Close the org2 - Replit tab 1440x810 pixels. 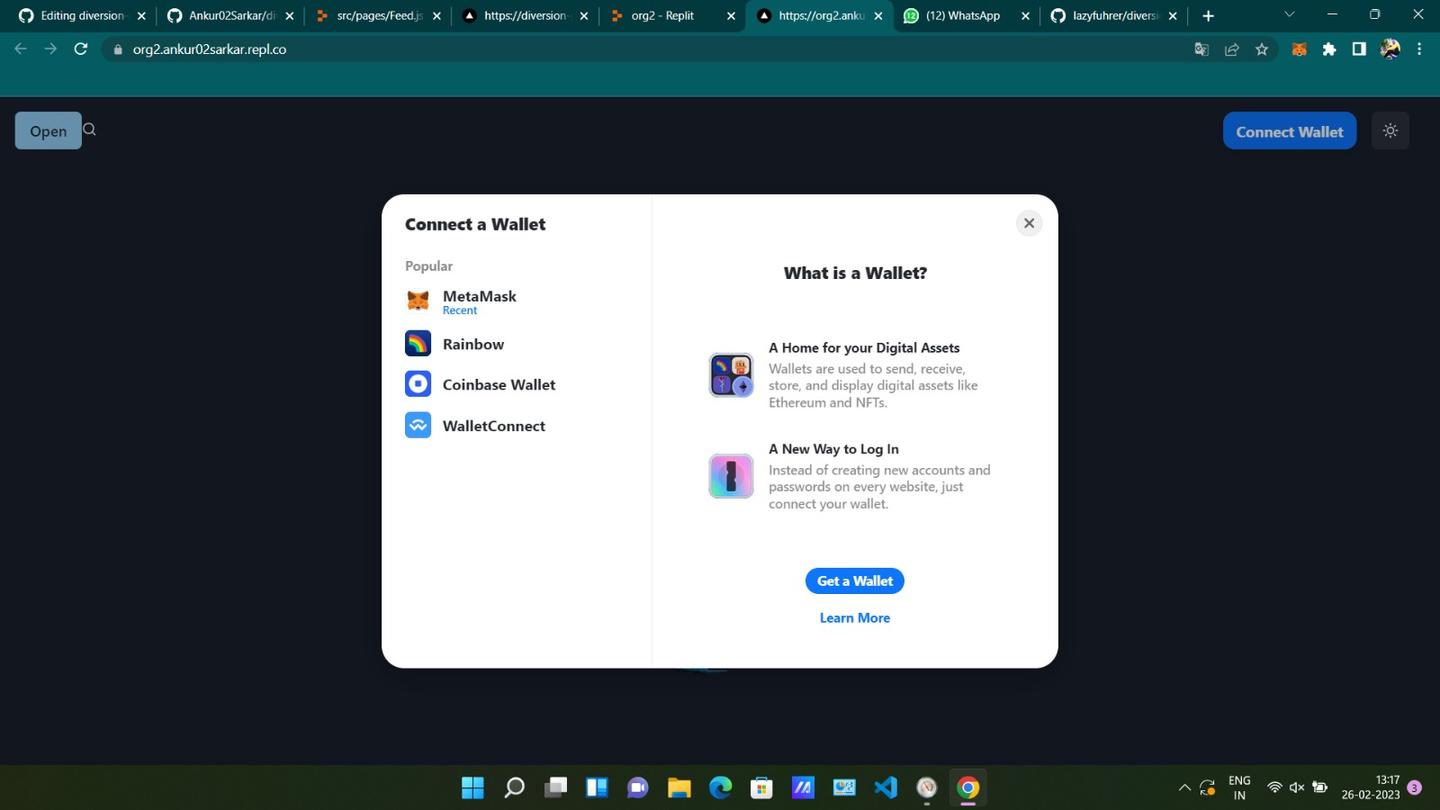[731, 16]
